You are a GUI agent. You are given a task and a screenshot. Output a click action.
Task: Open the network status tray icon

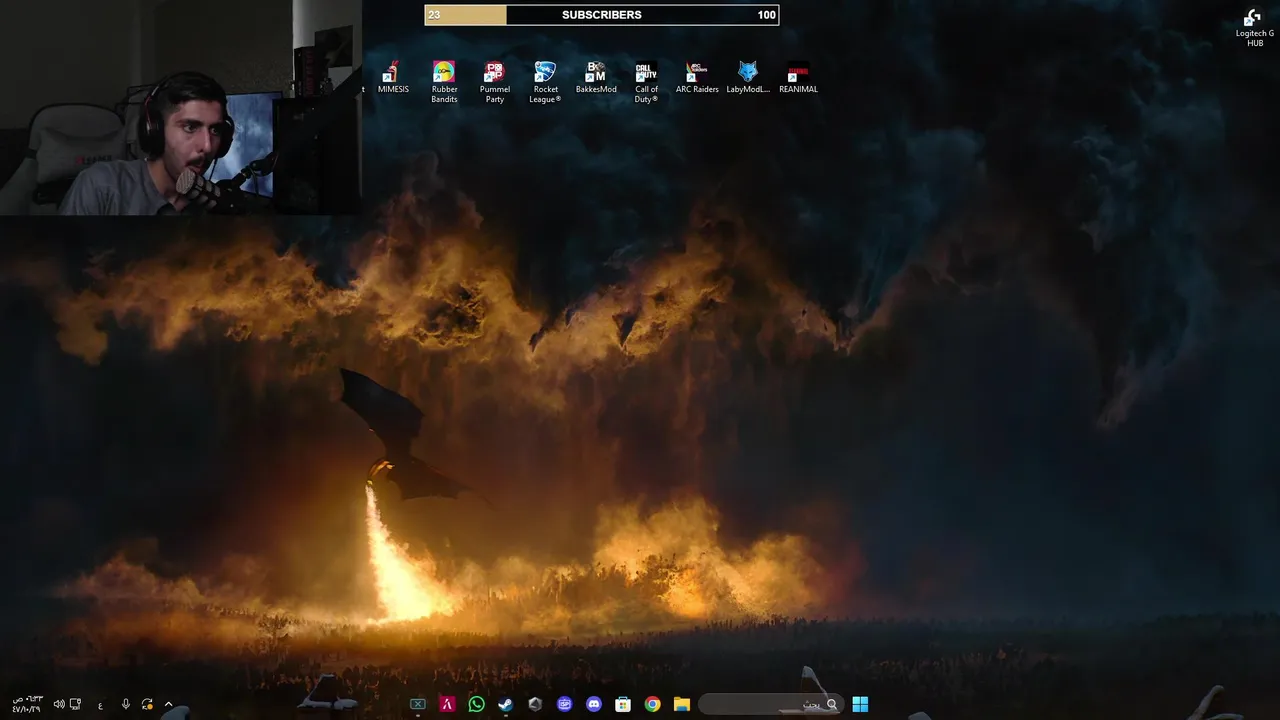tap(75, 704)
